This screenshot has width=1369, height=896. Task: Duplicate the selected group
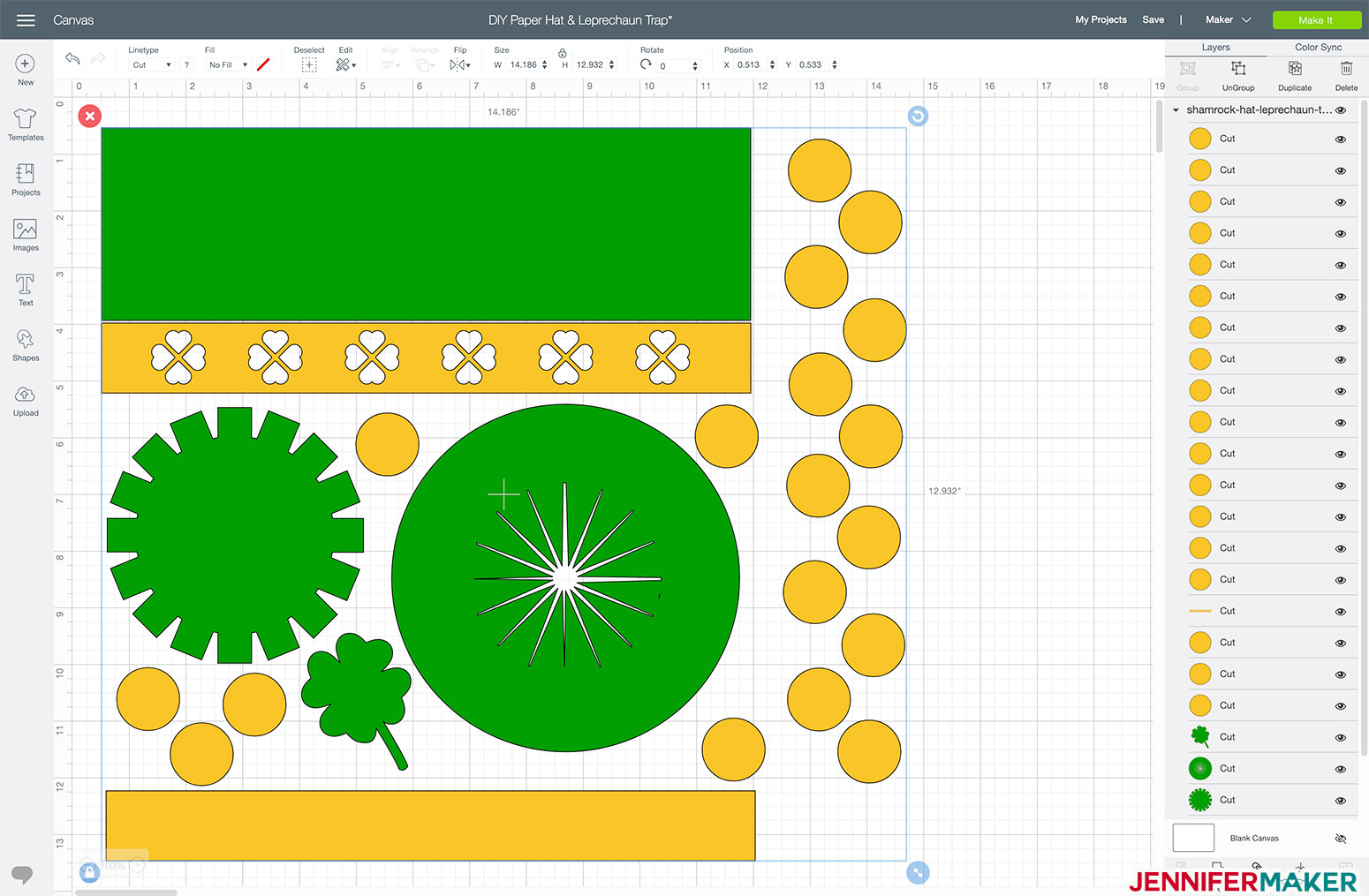pyautogui.click(x=1295, y=69)
